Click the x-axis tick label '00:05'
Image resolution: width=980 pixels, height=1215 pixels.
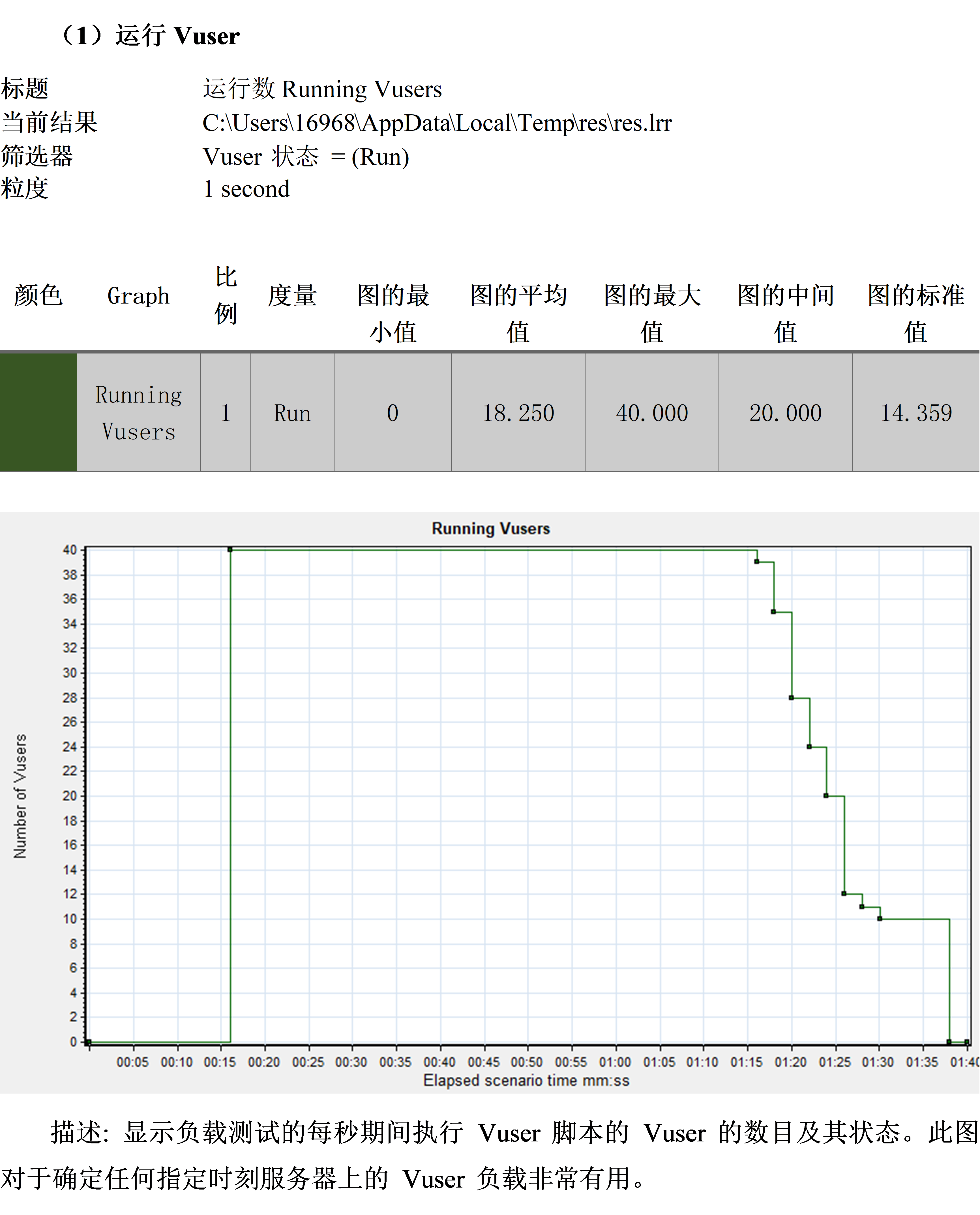tap(133, 1062)
